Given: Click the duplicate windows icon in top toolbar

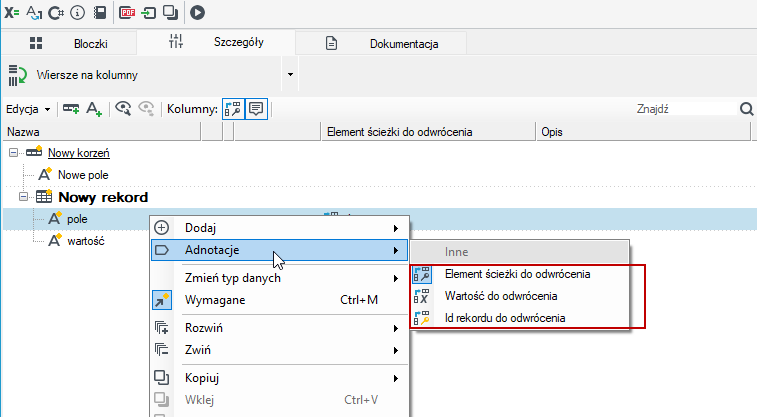Looking at the screenshot, I should click(x=170, y=13).
